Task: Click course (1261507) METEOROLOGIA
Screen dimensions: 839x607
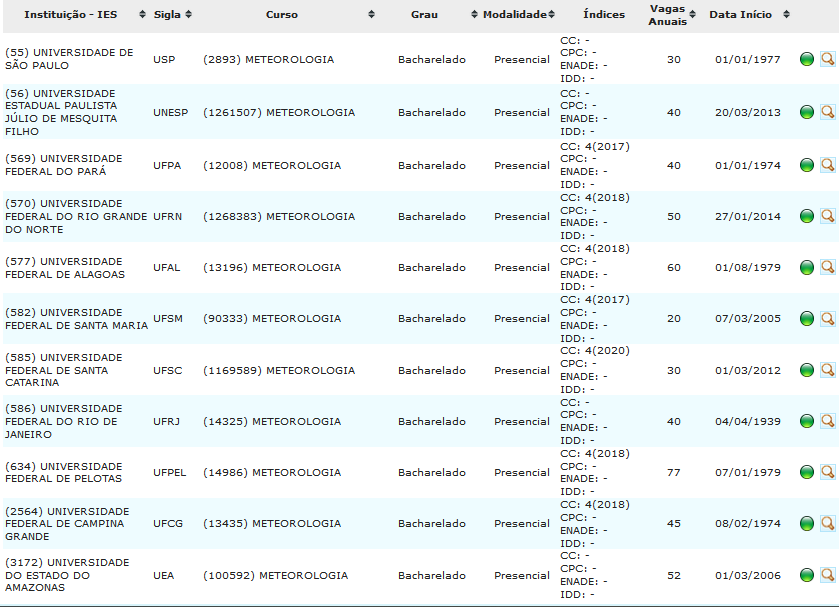Action: coord(279,112)
